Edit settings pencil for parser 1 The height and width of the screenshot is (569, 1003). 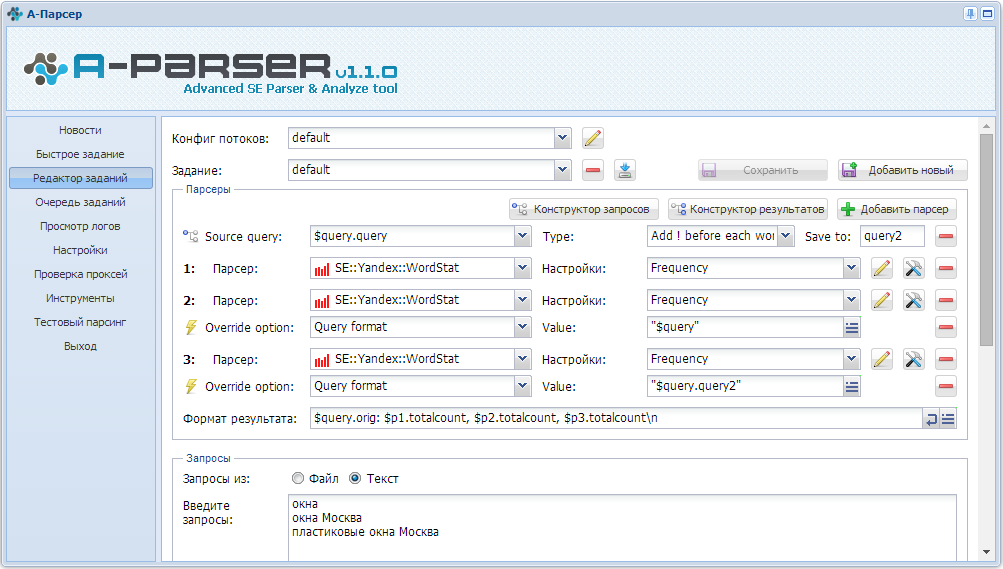click(881, 269)
